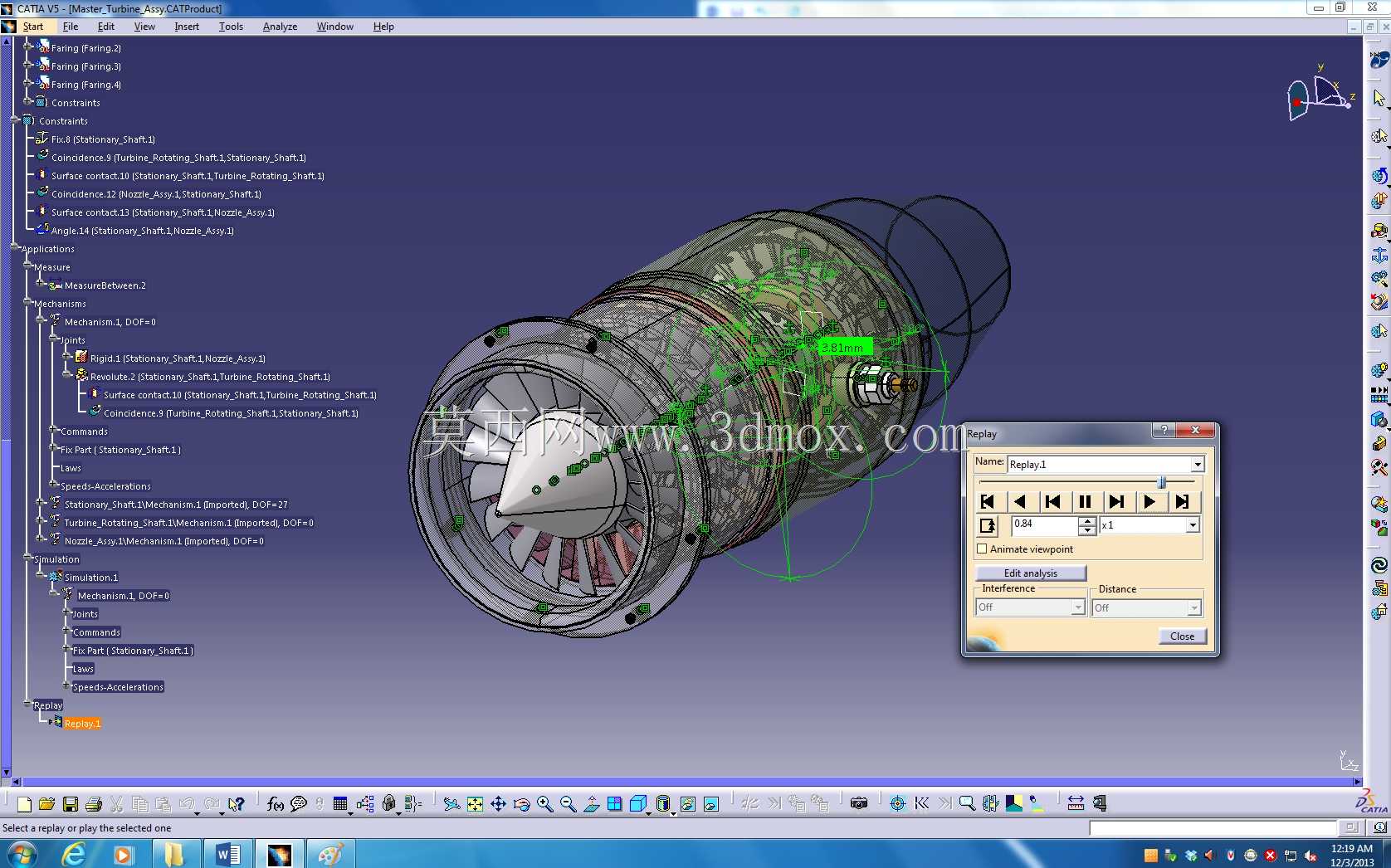Click Close in the Replay dialog
Image resolution: width=1391 pixels, height=868 pixels.
(x=1182, y=636)
